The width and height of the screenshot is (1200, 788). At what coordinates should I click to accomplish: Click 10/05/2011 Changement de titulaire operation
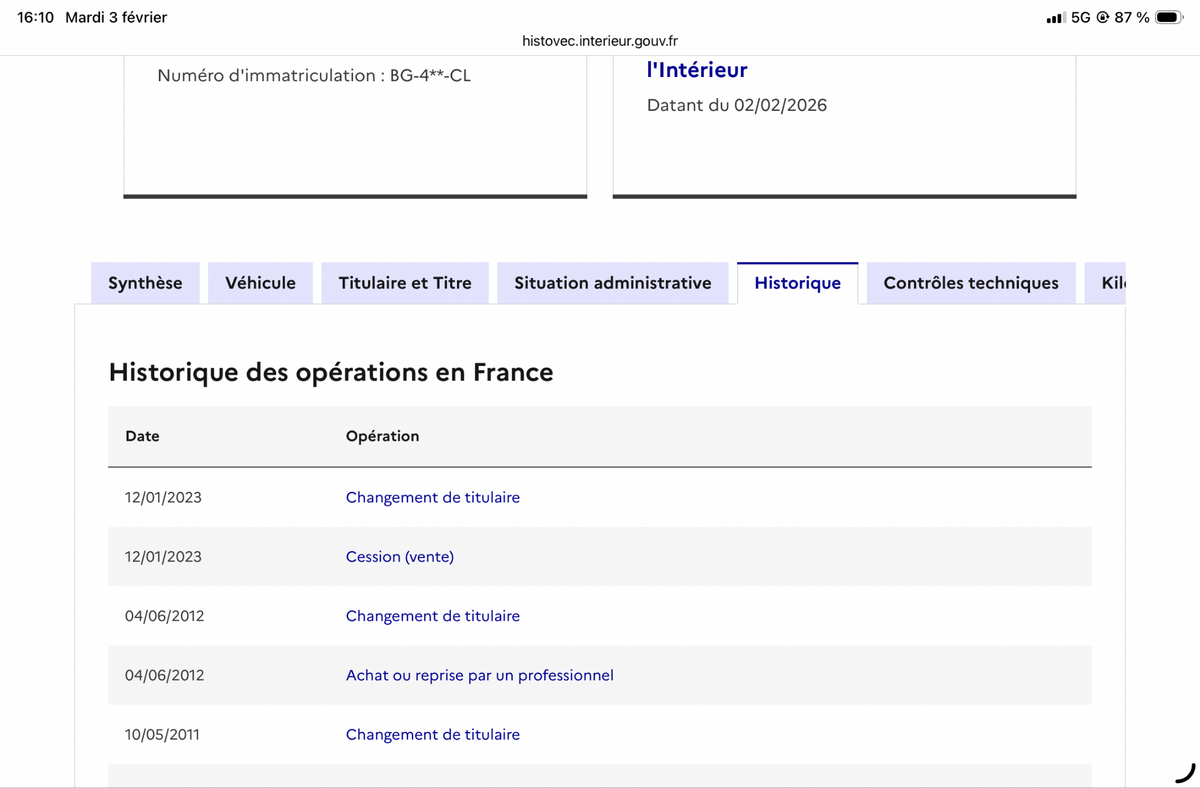coord(433,734)
